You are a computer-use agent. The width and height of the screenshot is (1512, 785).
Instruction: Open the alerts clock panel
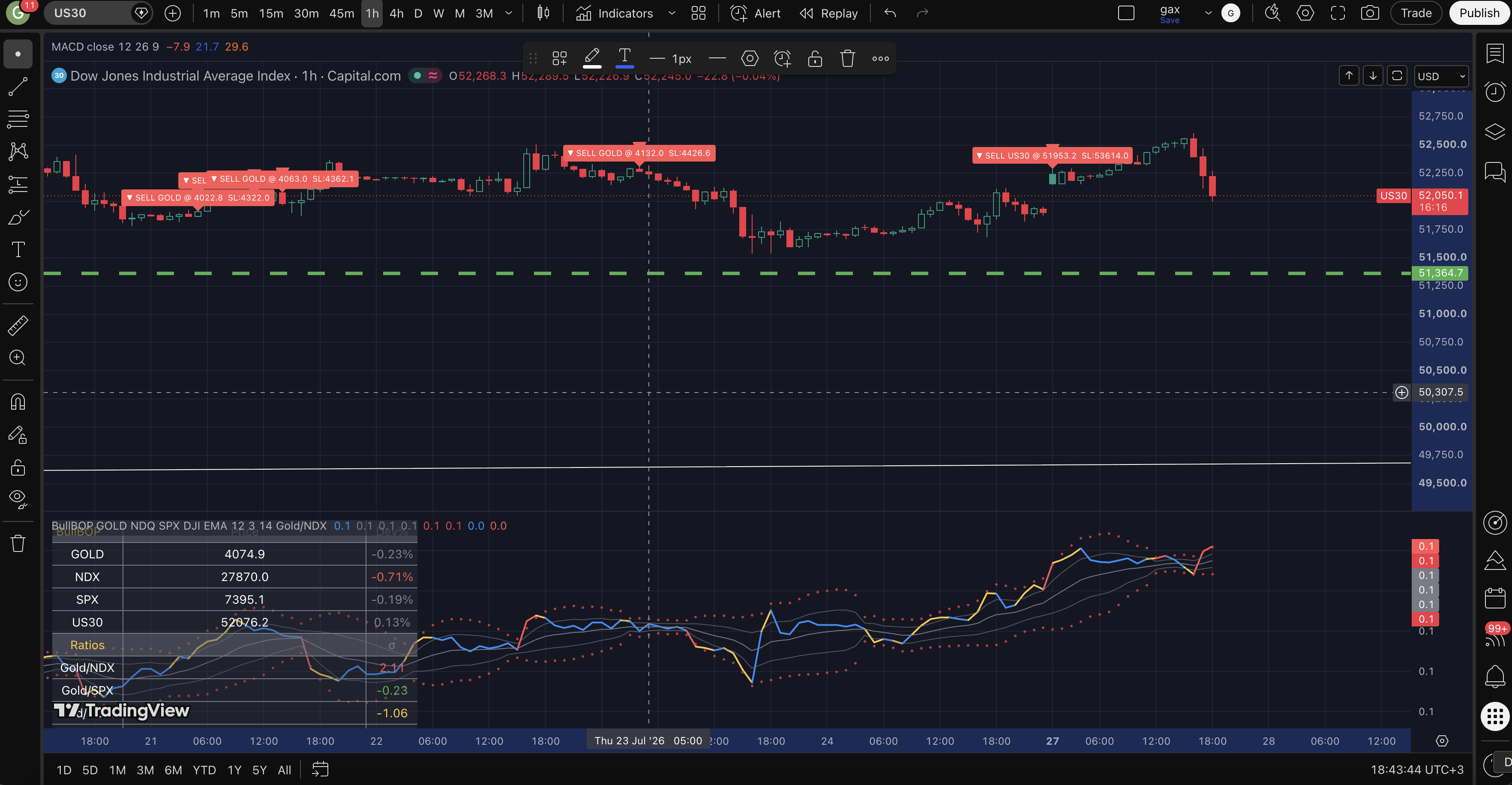coord(1494,92)
